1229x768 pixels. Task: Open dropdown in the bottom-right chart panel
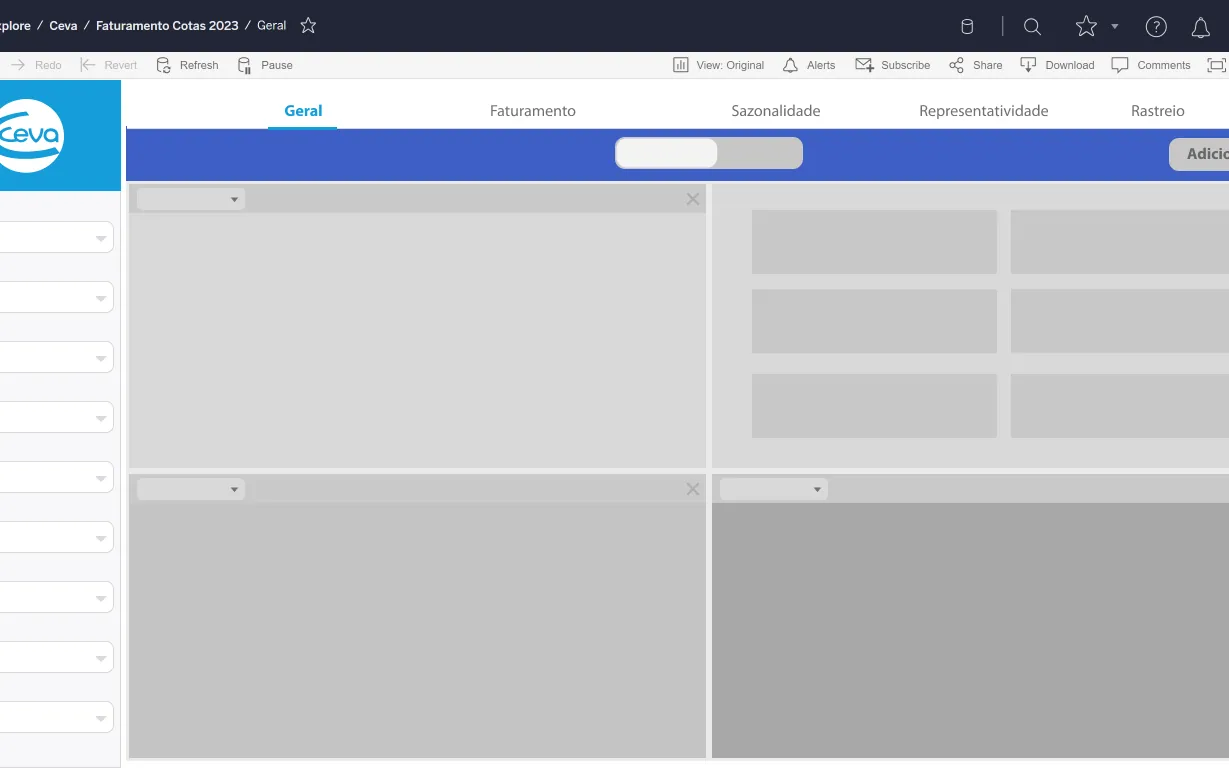tap(774, 489)
